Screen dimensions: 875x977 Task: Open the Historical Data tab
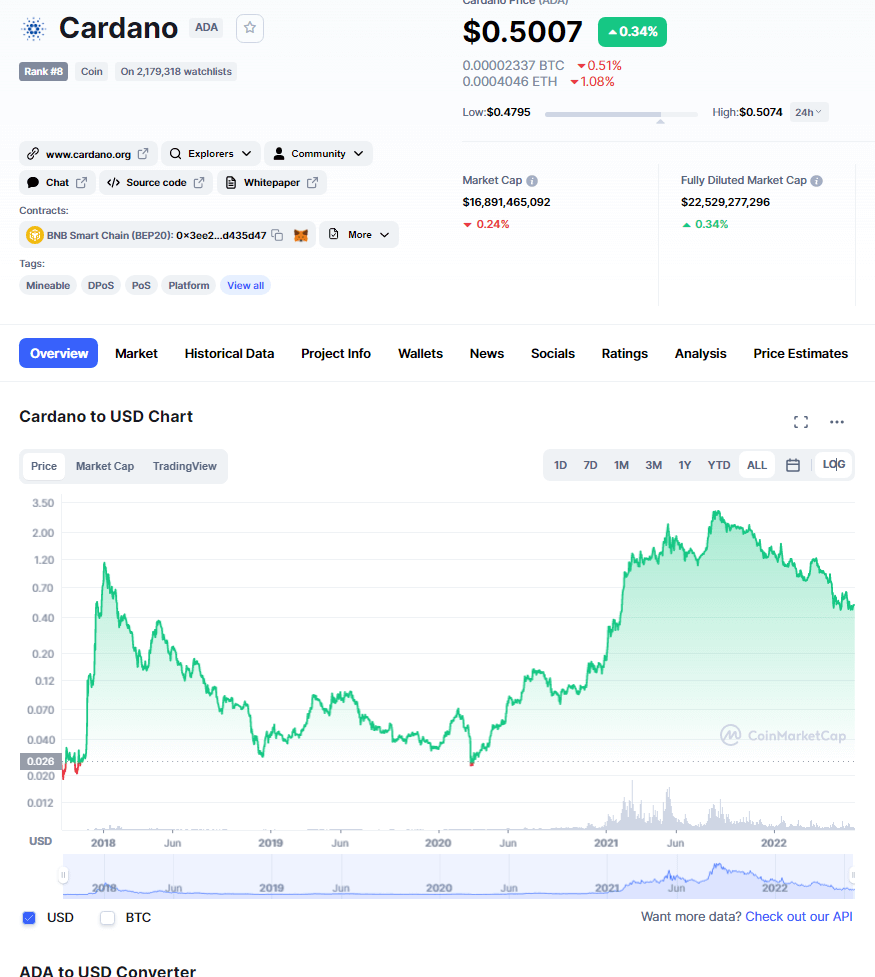click(x=229, y=353)
